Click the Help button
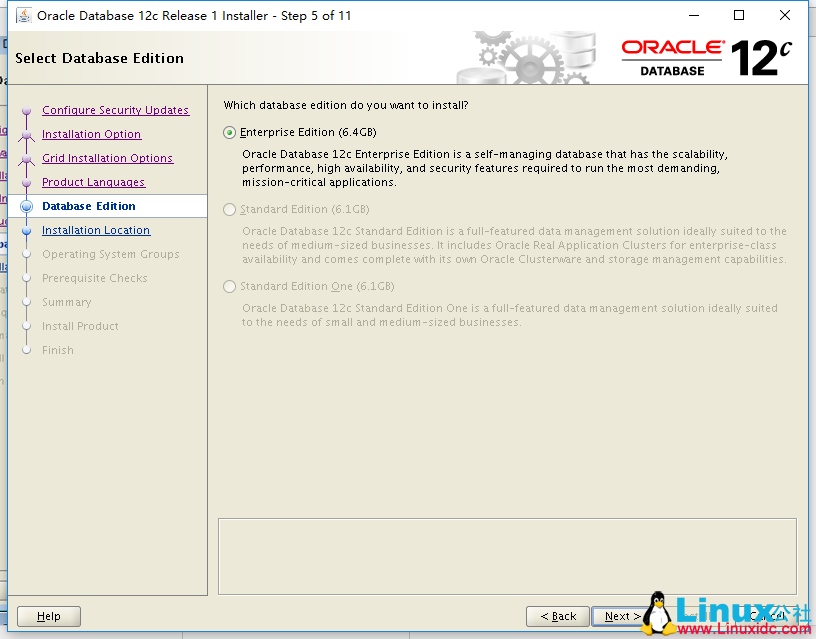The image size is (816, 639). click(x=48, y=616)
